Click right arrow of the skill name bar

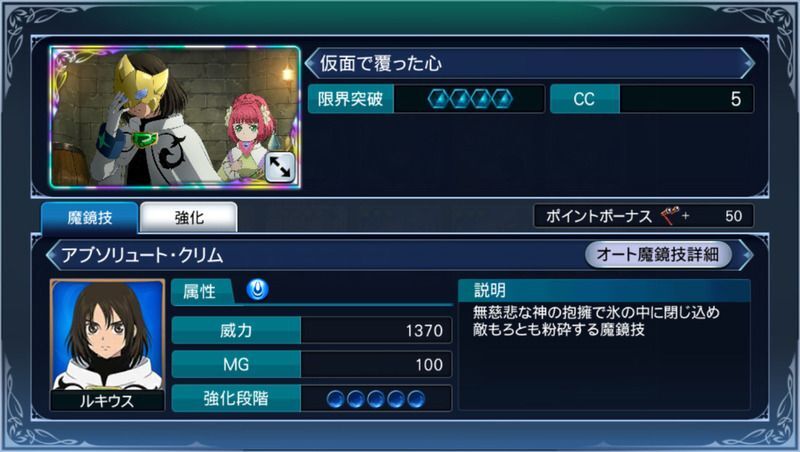point(746,255)
